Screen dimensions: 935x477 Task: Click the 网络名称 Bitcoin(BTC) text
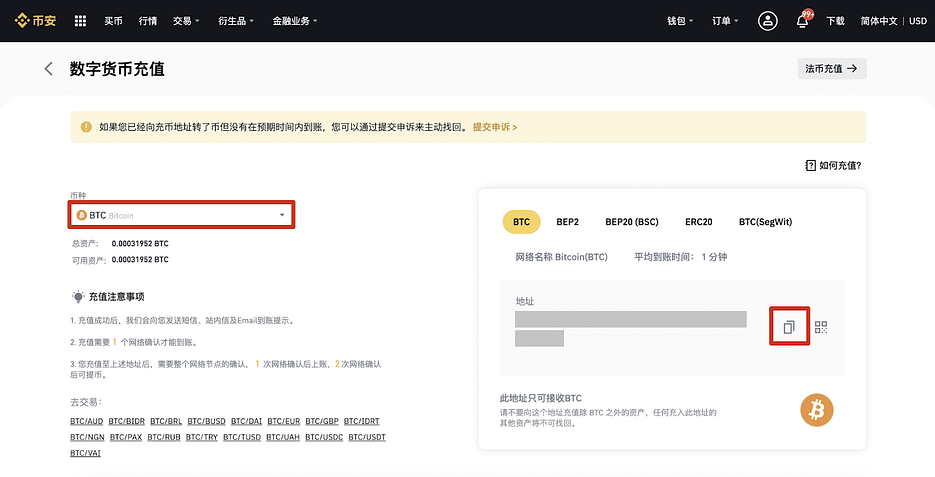pos(562,257)
